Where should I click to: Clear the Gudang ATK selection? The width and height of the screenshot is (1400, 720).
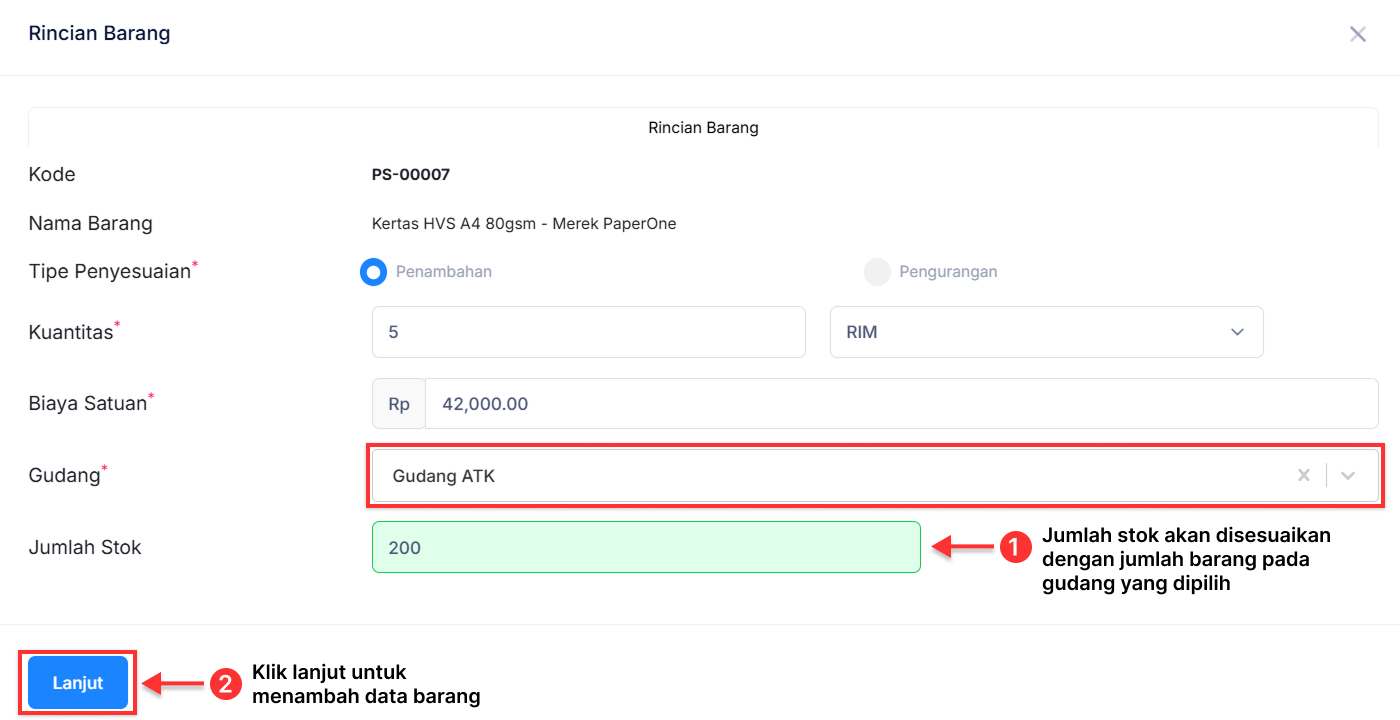pos(1303,476)
